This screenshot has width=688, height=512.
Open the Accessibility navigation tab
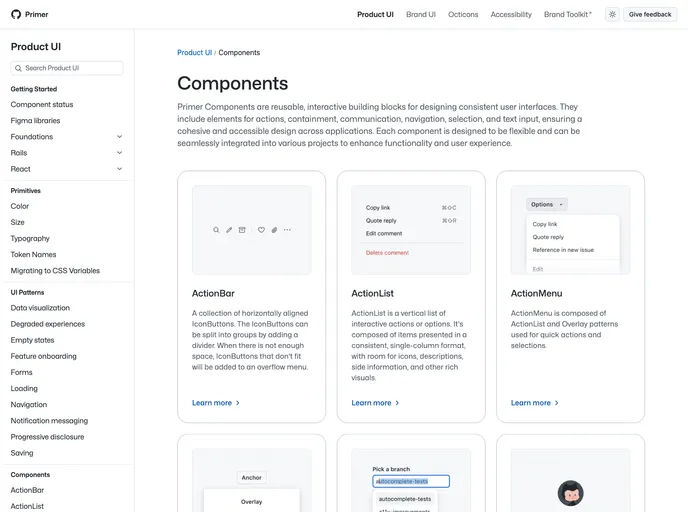click(x=511, y=14)
